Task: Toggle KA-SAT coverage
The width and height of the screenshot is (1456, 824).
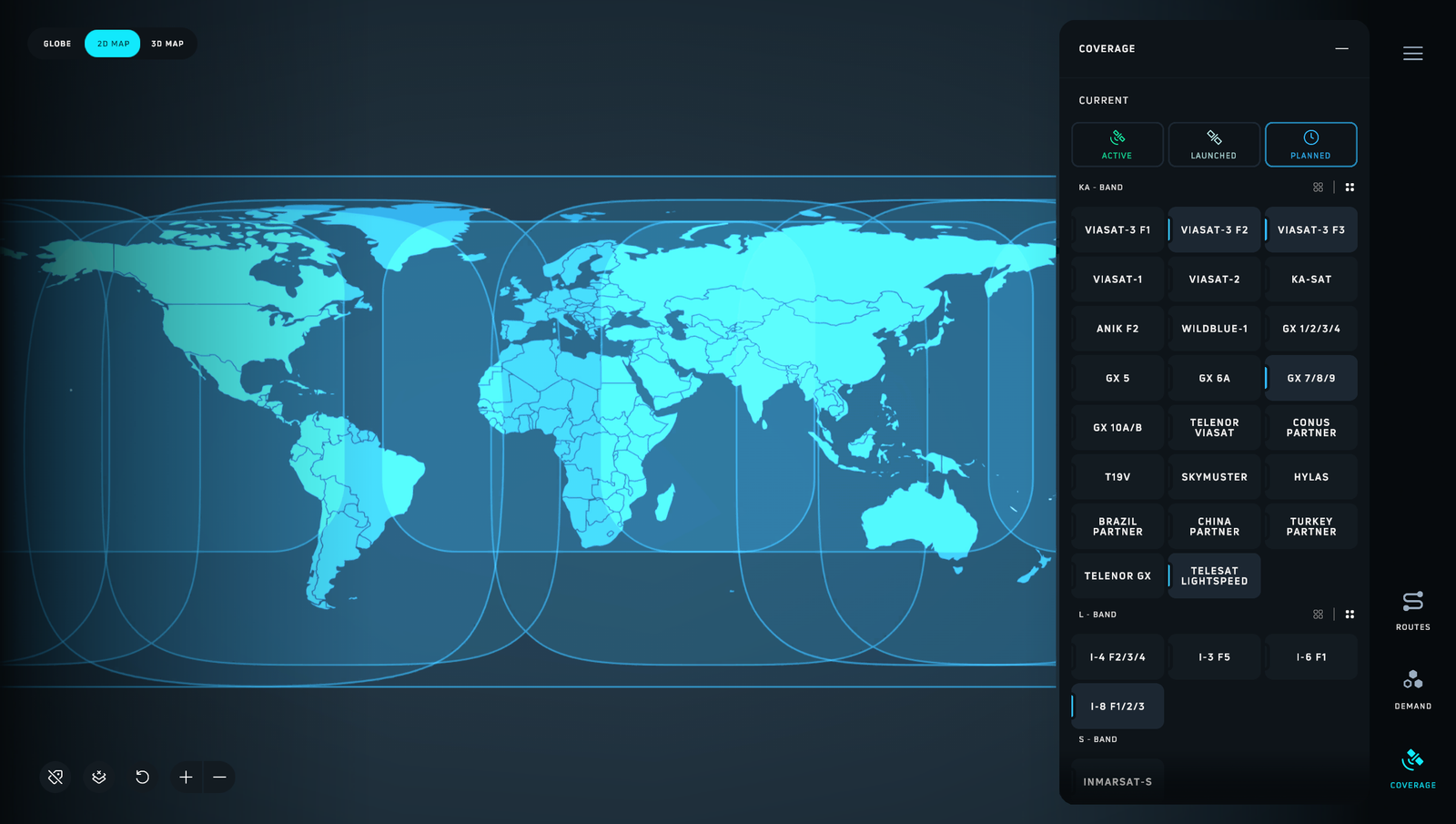Action: click(x=1310, y=280)
